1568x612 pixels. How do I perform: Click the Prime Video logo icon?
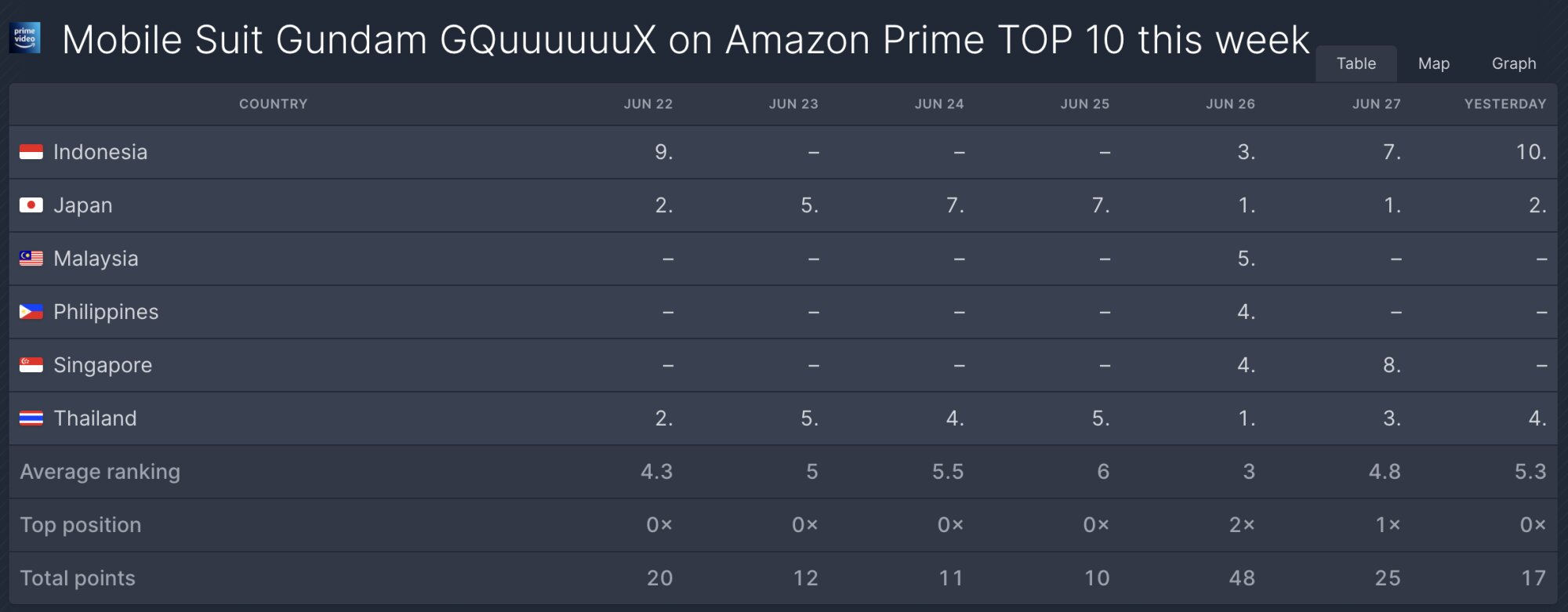24,38
